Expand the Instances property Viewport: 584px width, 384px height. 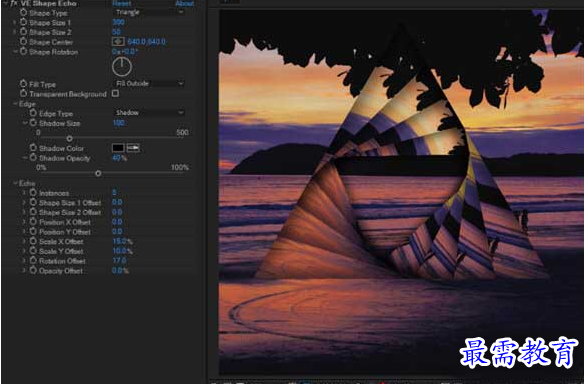click(x=24, y=193)
